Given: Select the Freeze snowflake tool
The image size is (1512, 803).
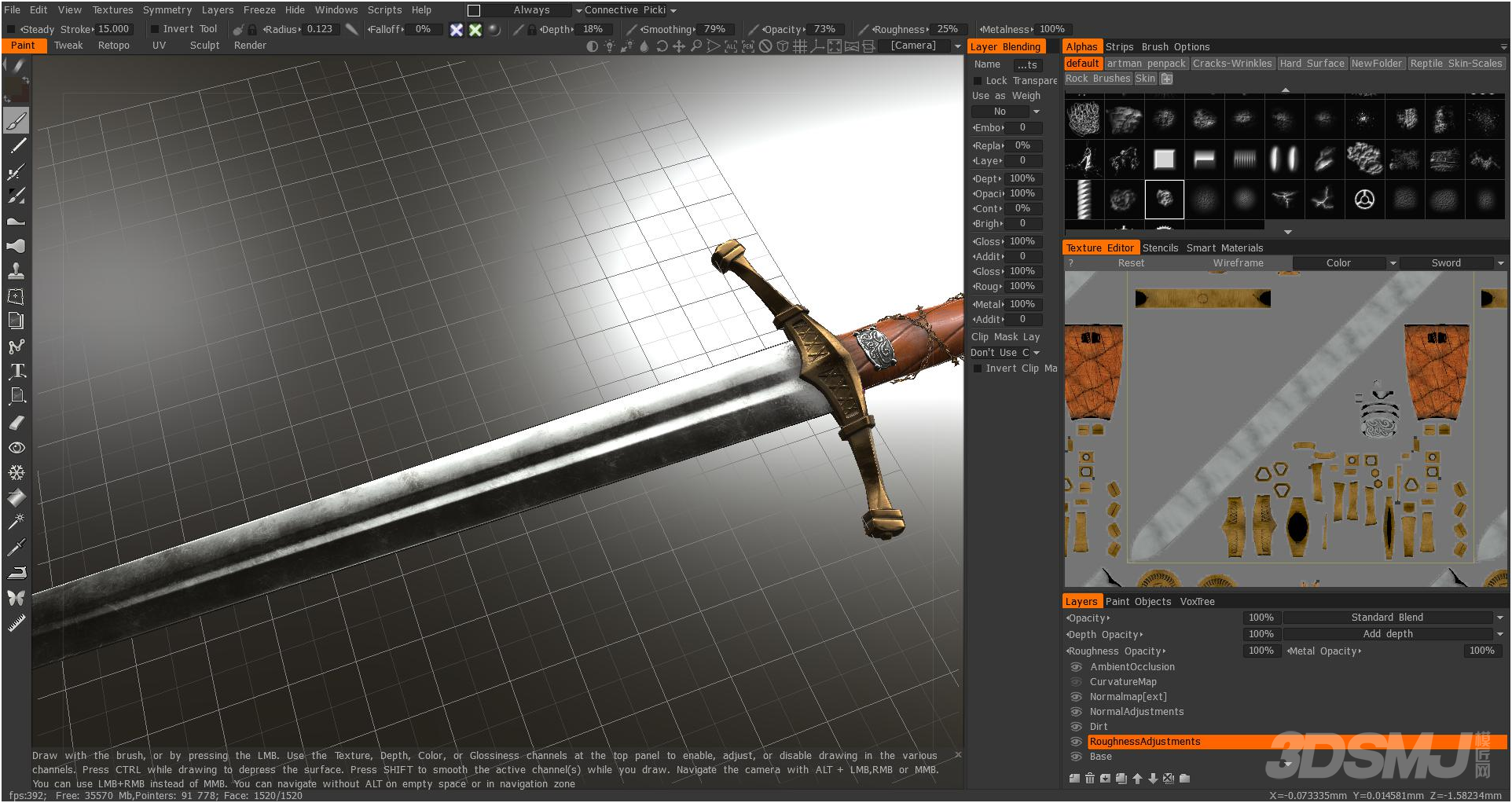Looking at the screenshot, I should coord(17,472).
